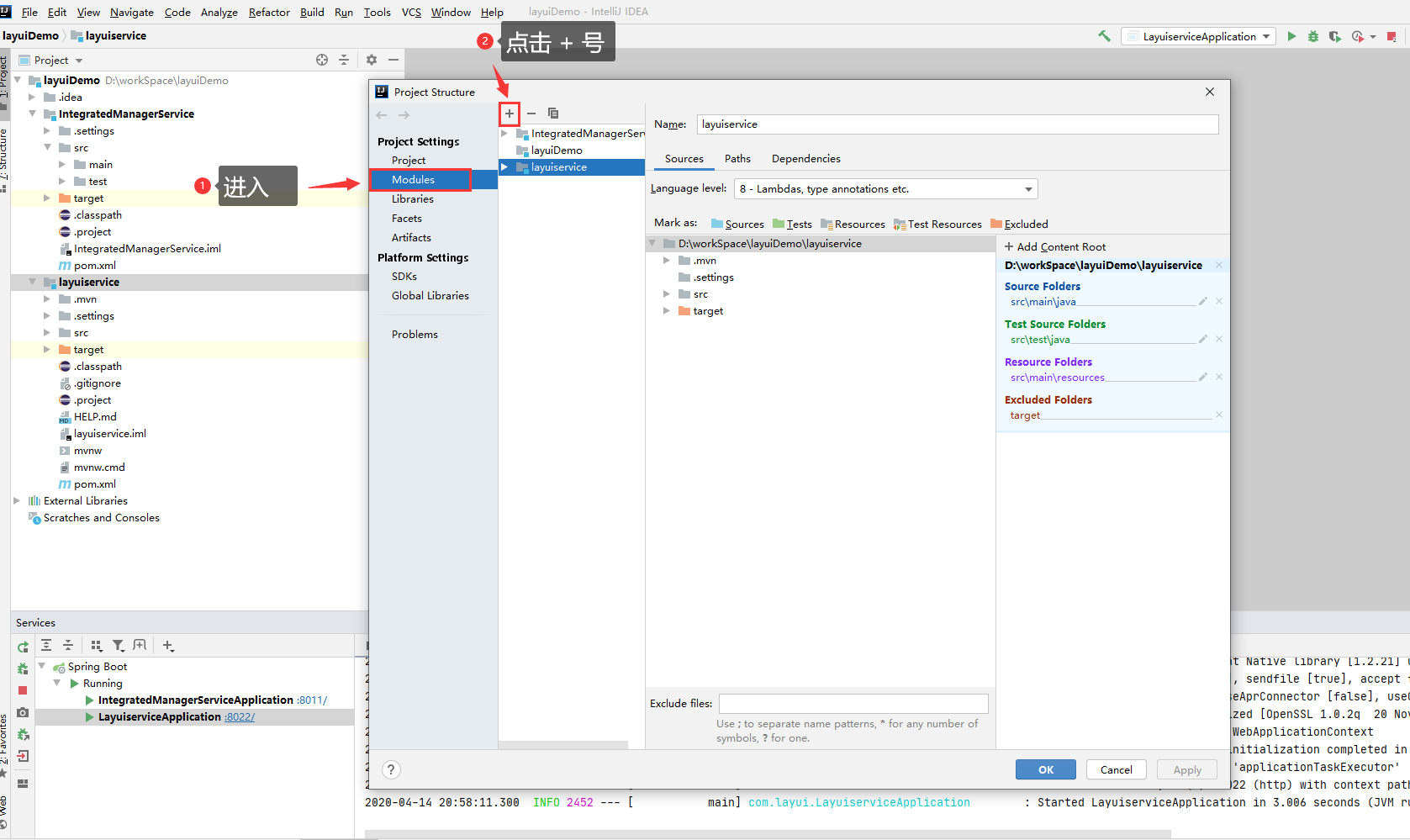Open Group By options in the Services toolbar
The width and height of the screenshot is (1410, 840).
(x=97, y=645)
